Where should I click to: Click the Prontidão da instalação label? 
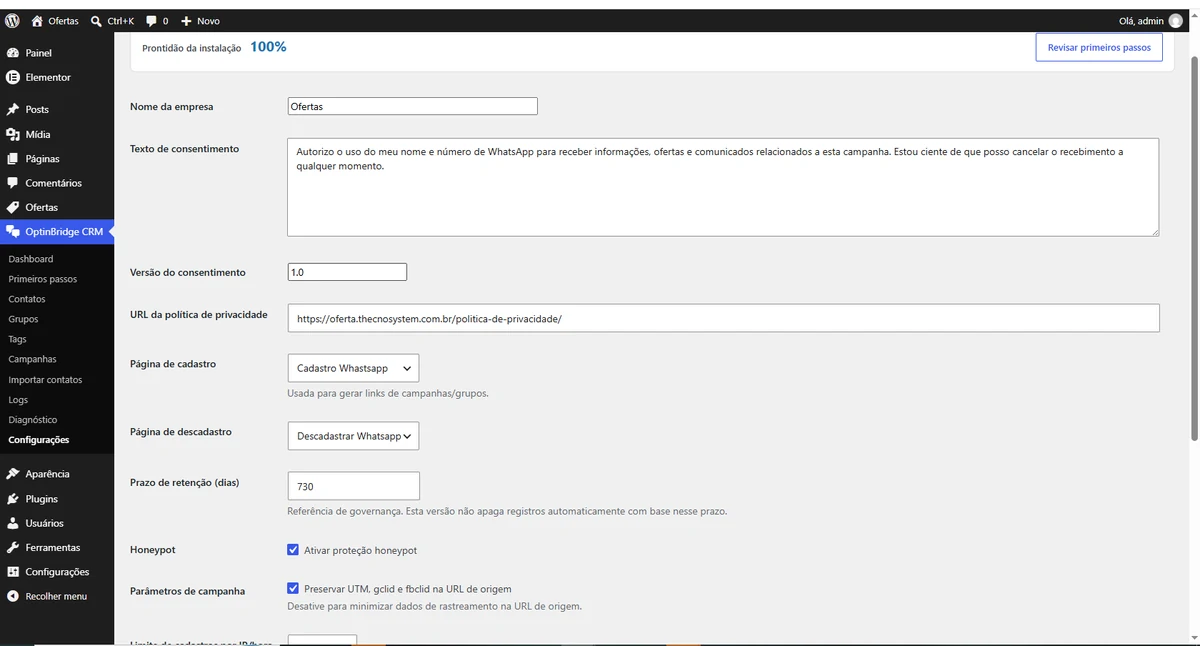pyautogui.click(x=192, y=48)
